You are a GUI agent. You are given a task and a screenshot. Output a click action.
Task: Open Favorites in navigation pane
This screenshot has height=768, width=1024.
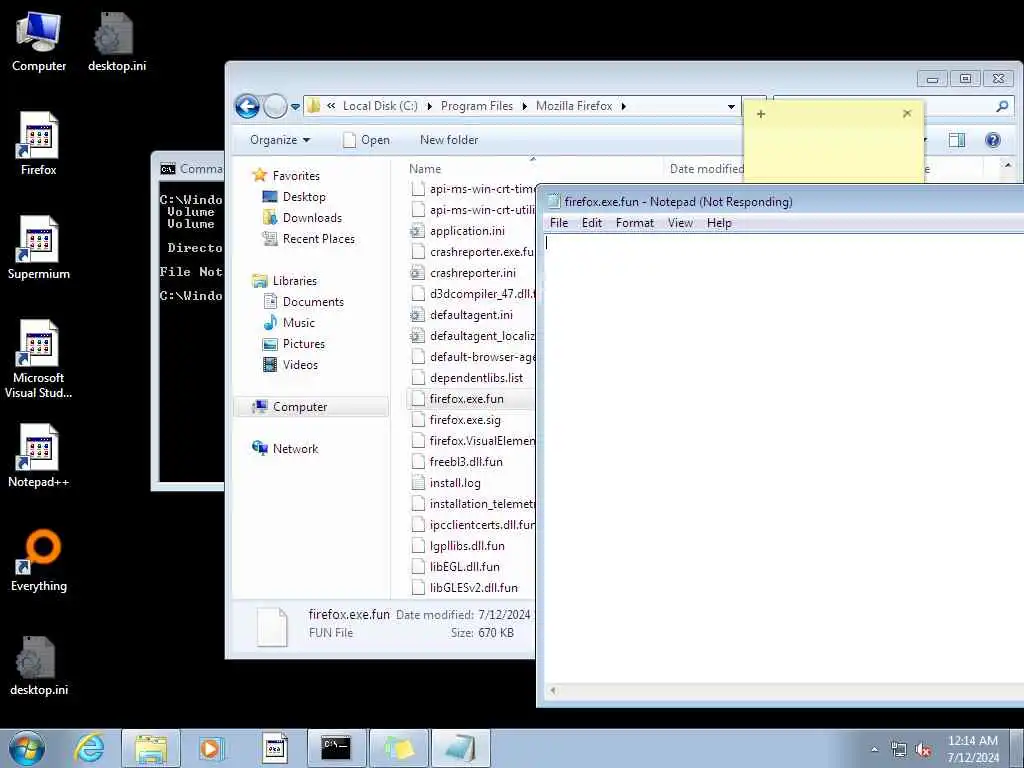point(296,176)
